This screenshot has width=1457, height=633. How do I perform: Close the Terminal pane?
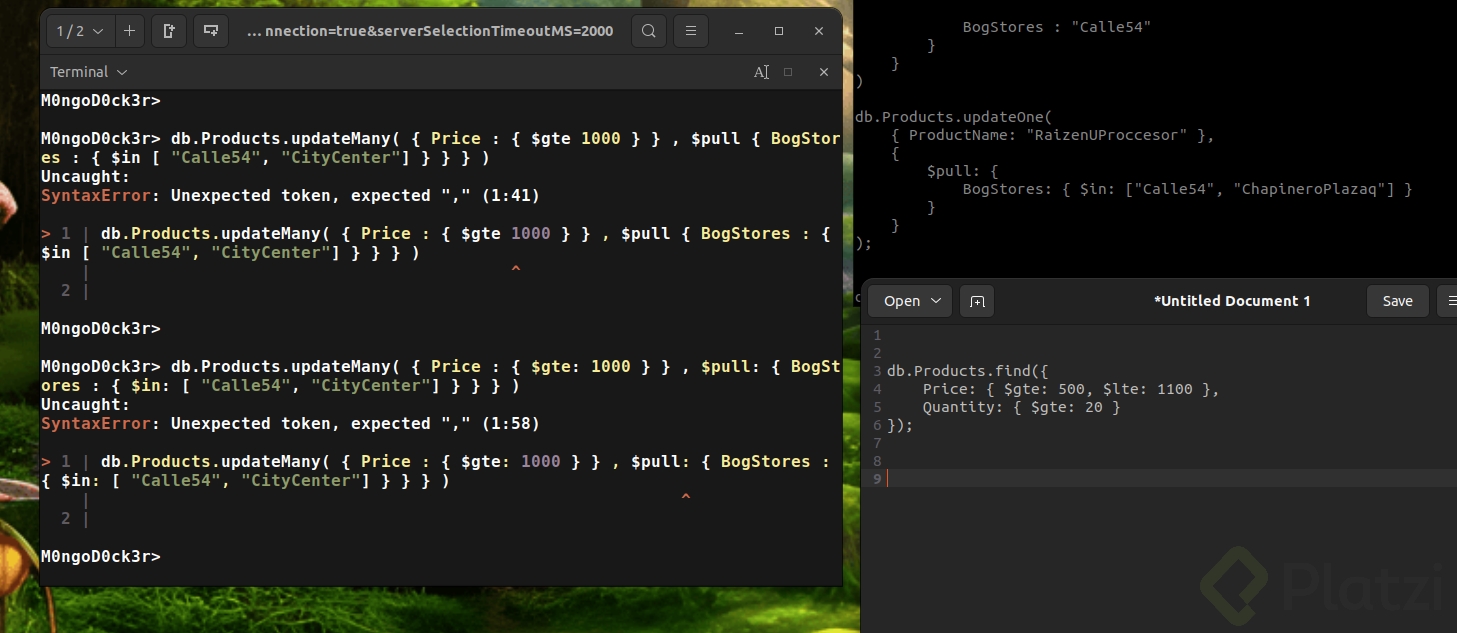tap(824, 72)
